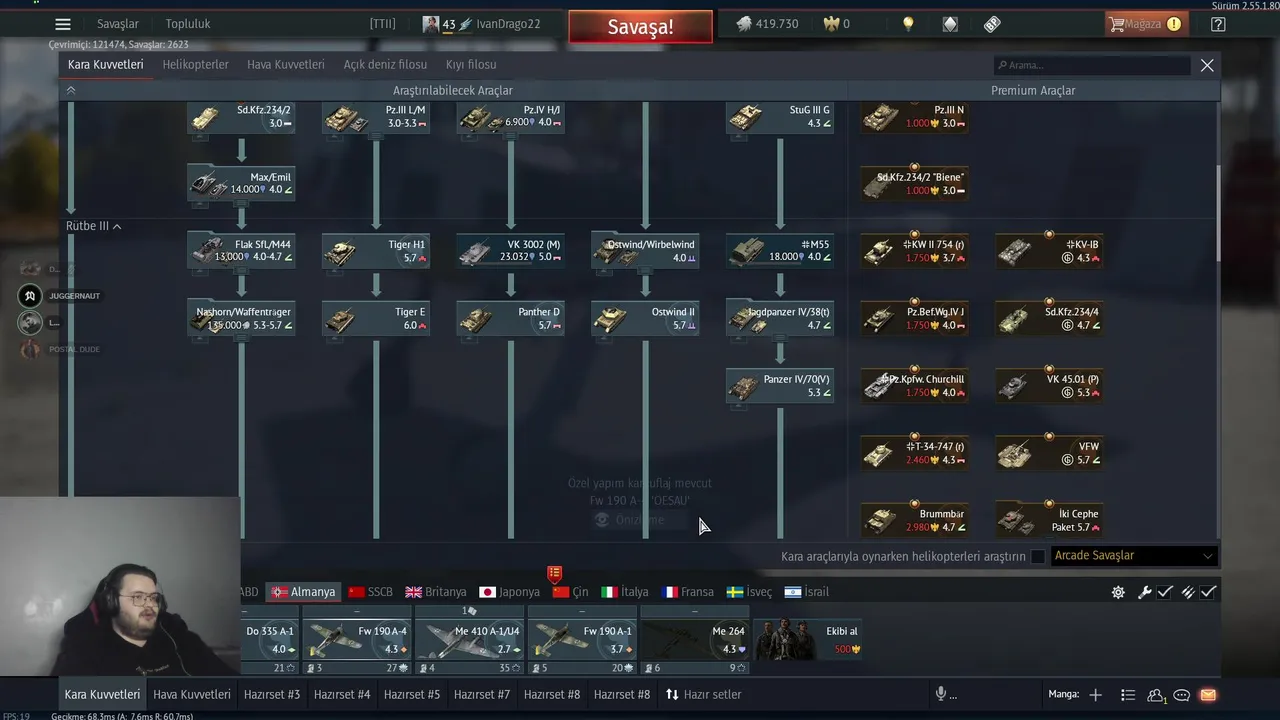Select the KV-IB premium tank icon
Viewport: 1280px width, 720px height.
1015,250
